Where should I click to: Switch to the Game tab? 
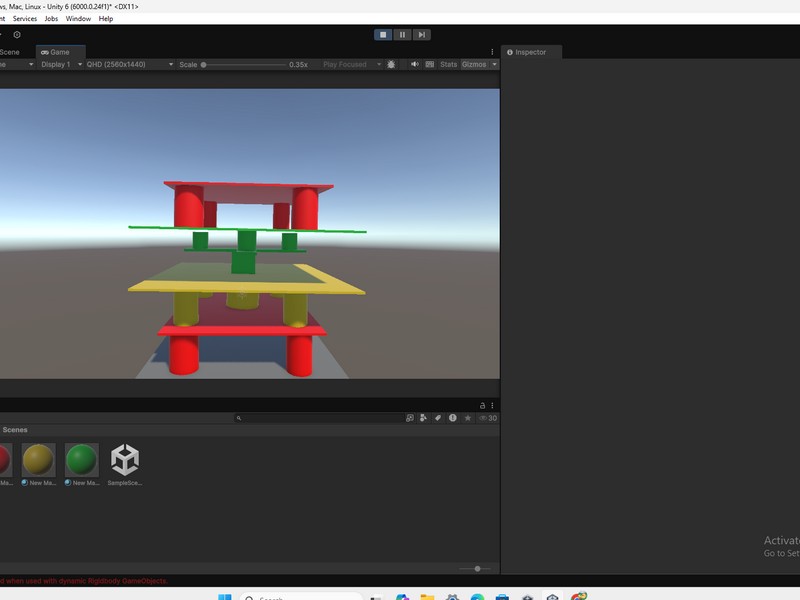pyautogui.click(x=60, y=52)
